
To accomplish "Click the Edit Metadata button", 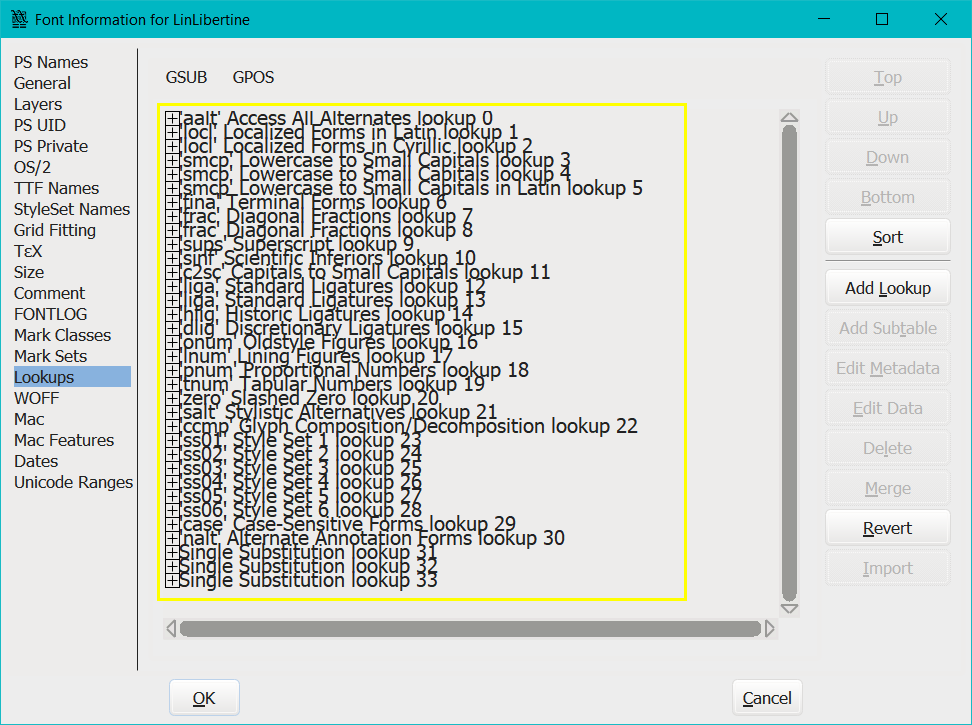I will (888, 368).
